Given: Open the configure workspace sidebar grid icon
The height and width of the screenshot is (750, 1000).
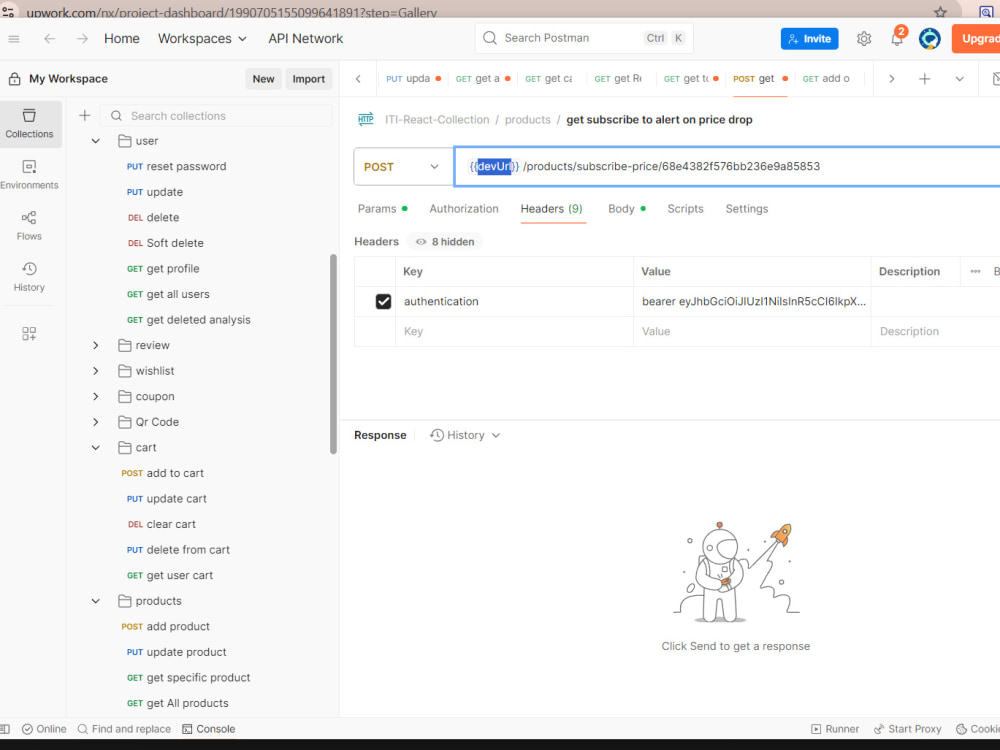Looking at the screenshot, I should pos(29,334).
